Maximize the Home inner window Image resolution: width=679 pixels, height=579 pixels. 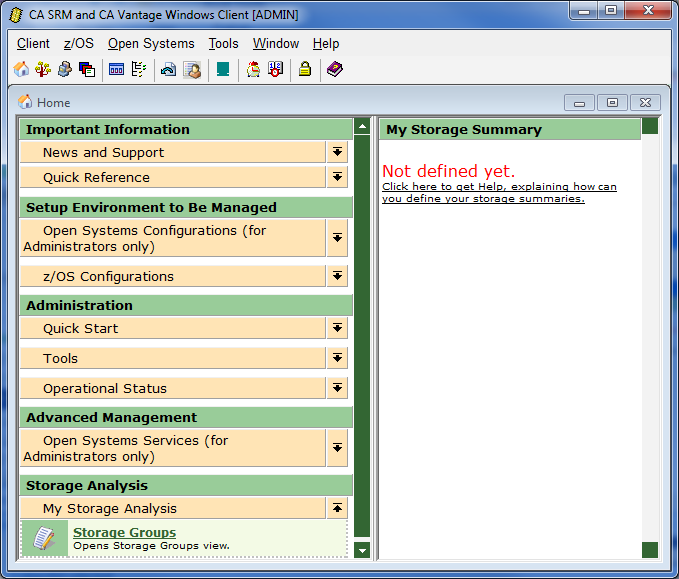[x=612, y=102]
